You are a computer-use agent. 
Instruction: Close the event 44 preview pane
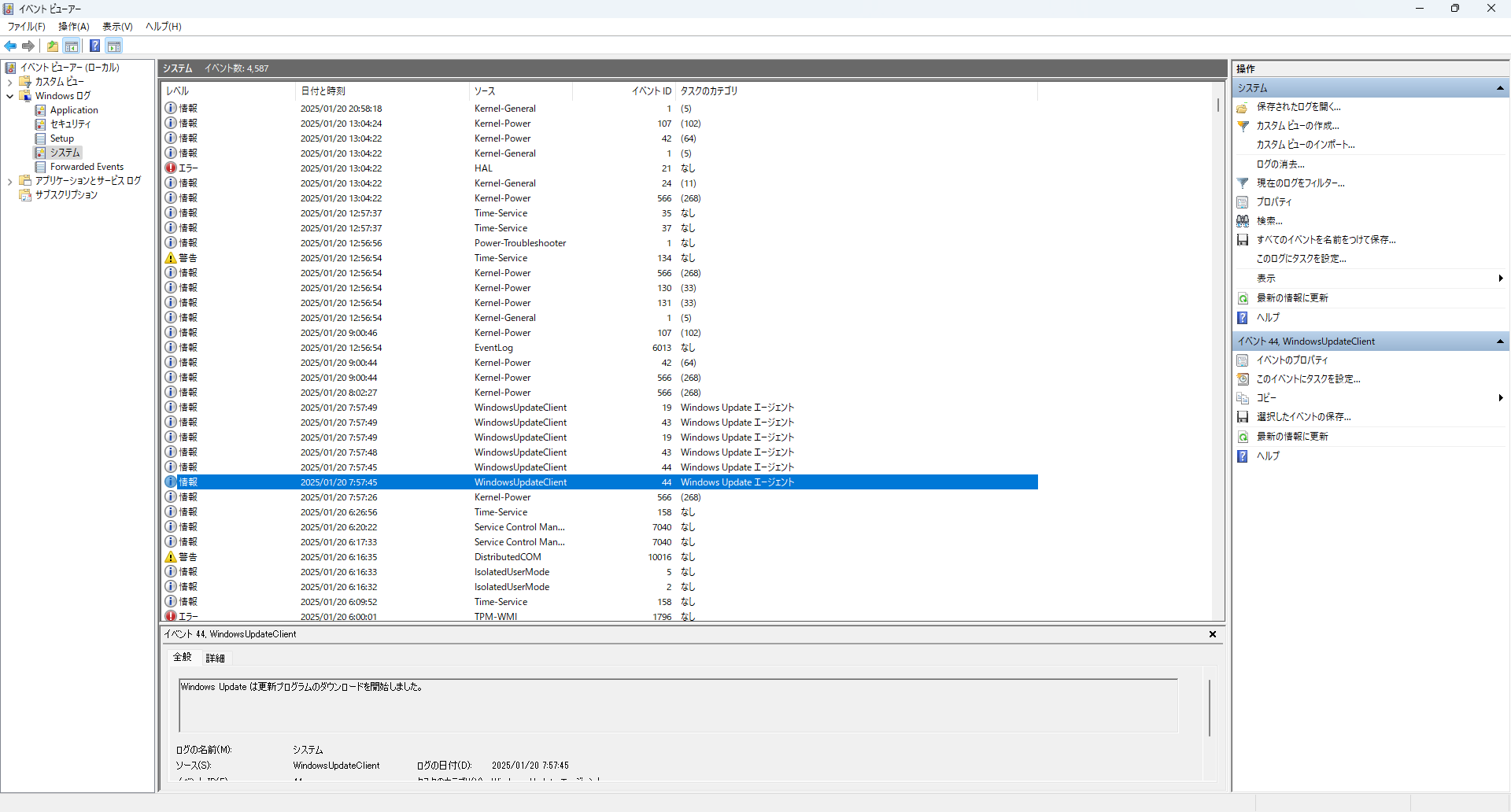point(1212,634)
